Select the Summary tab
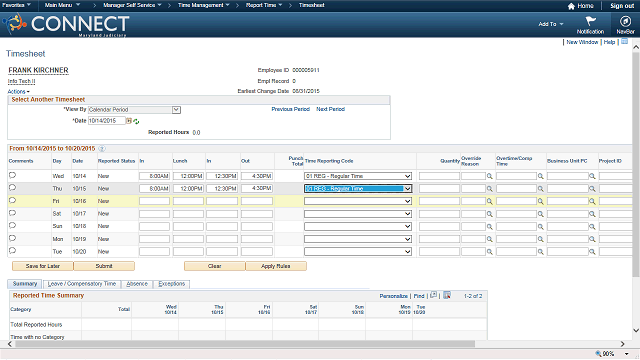 [x=24, y=284]
